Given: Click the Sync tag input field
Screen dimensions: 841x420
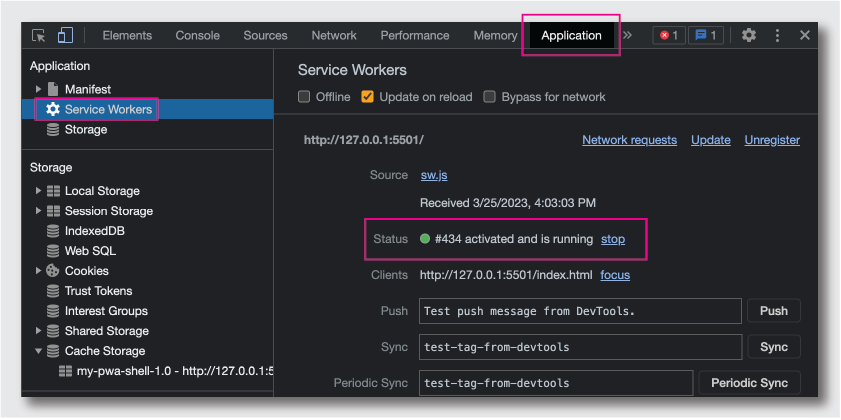Looking at the screenshot, I should coord(580,347).
